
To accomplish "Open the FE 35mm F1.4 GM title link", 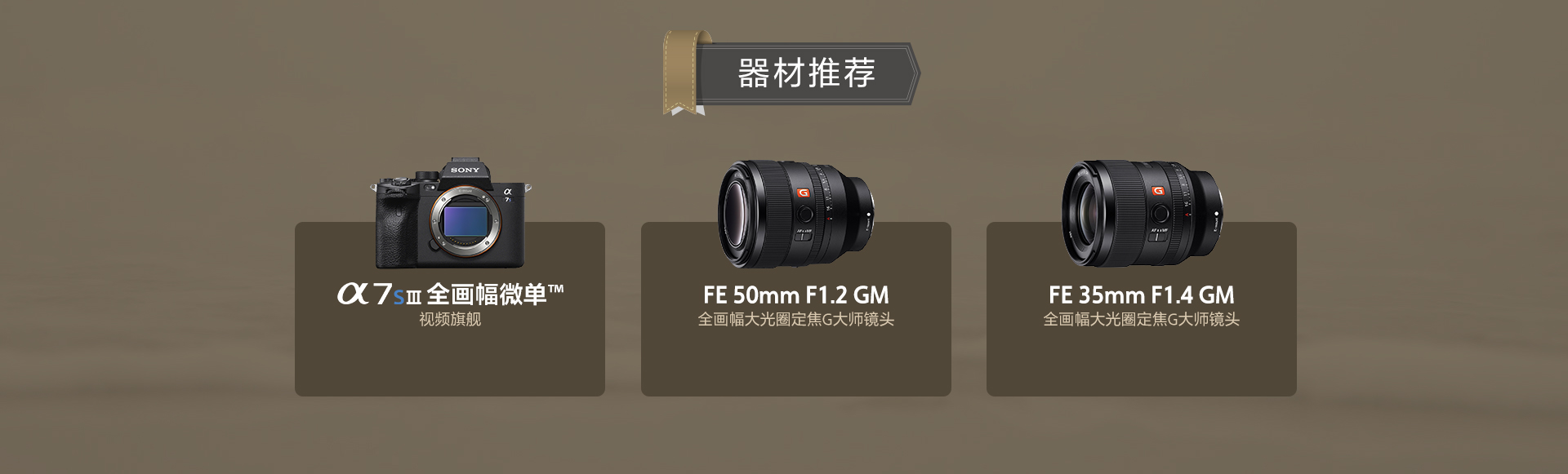I will [1142, 295].
